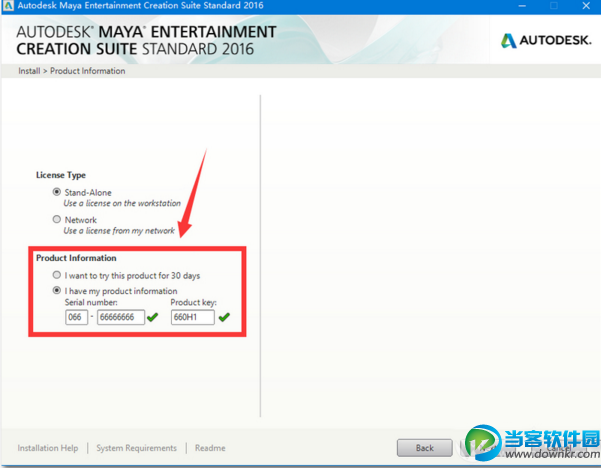Screen dimensions: 601x468
Task: Select the Network license radio button
Action: (57, 219)
